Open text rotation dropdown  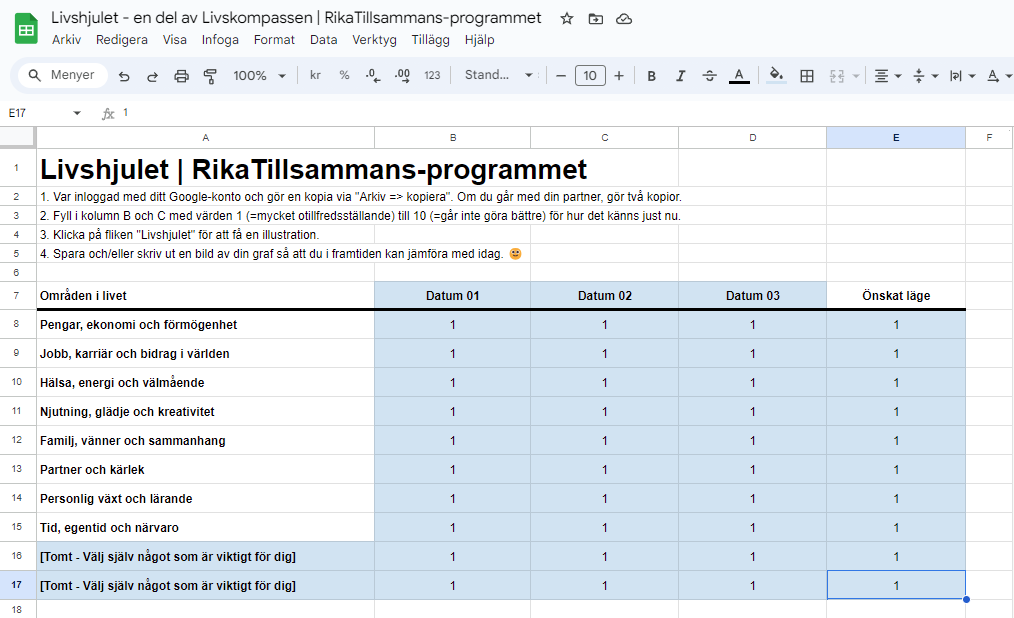coord(999,76)
